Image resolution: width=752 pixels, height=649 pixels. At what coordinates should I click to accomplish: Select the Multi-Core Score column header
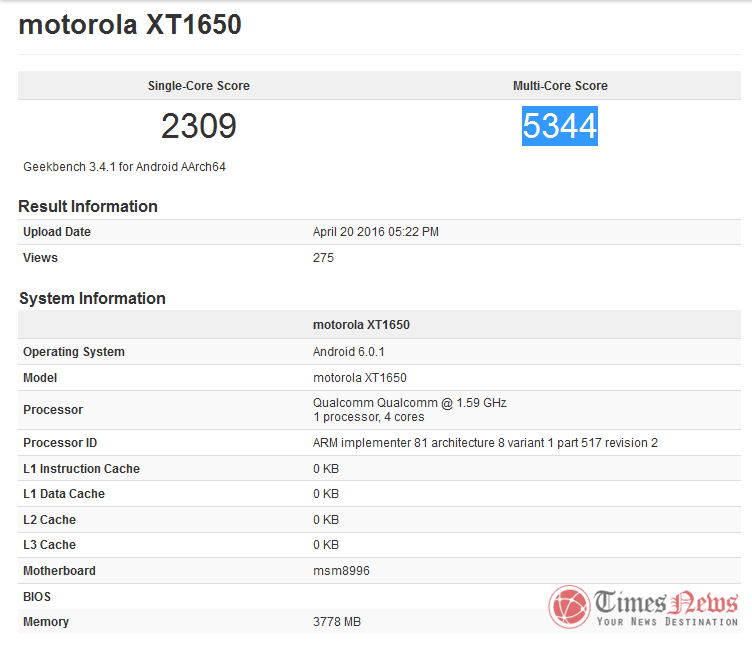coord(560,86)
